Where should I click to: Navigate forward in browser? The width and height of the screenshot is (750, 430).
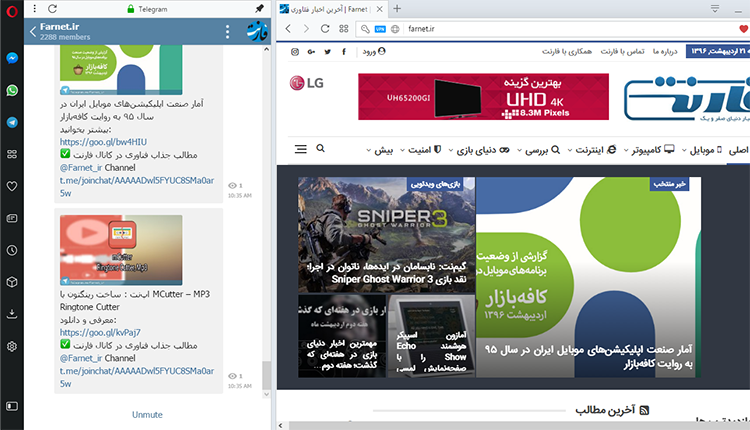pos(306,29)
